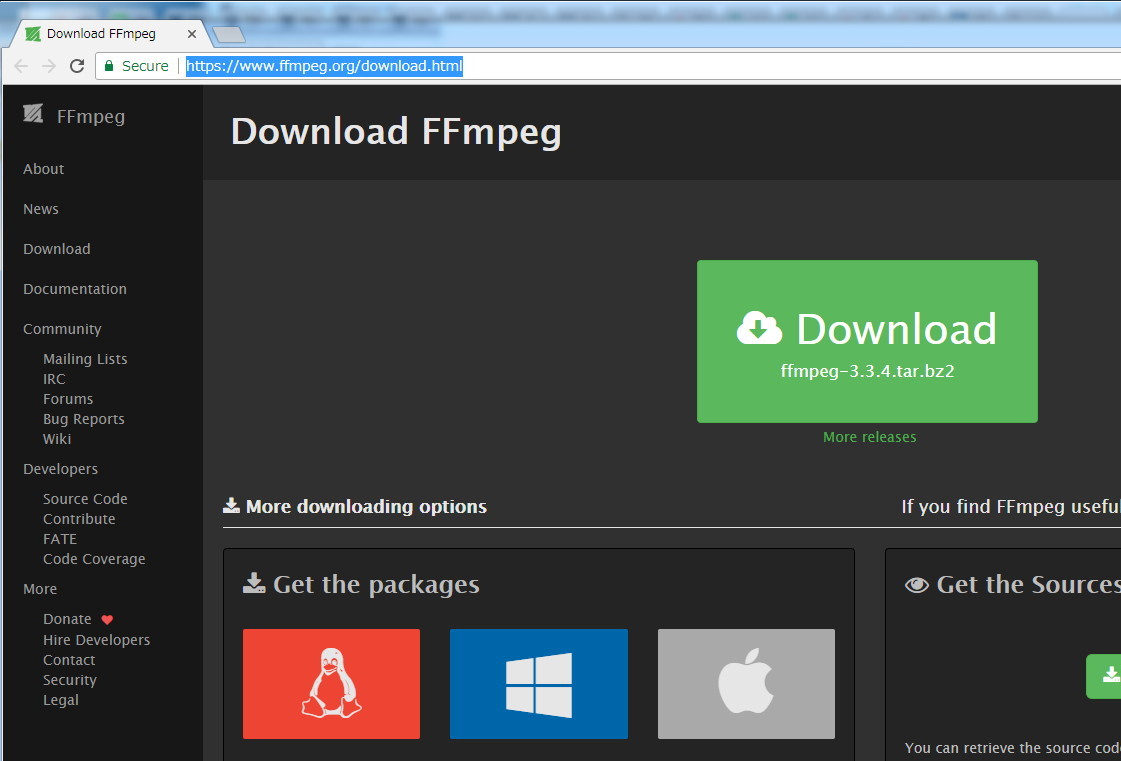Open a new browser tab

pos(229,34)
